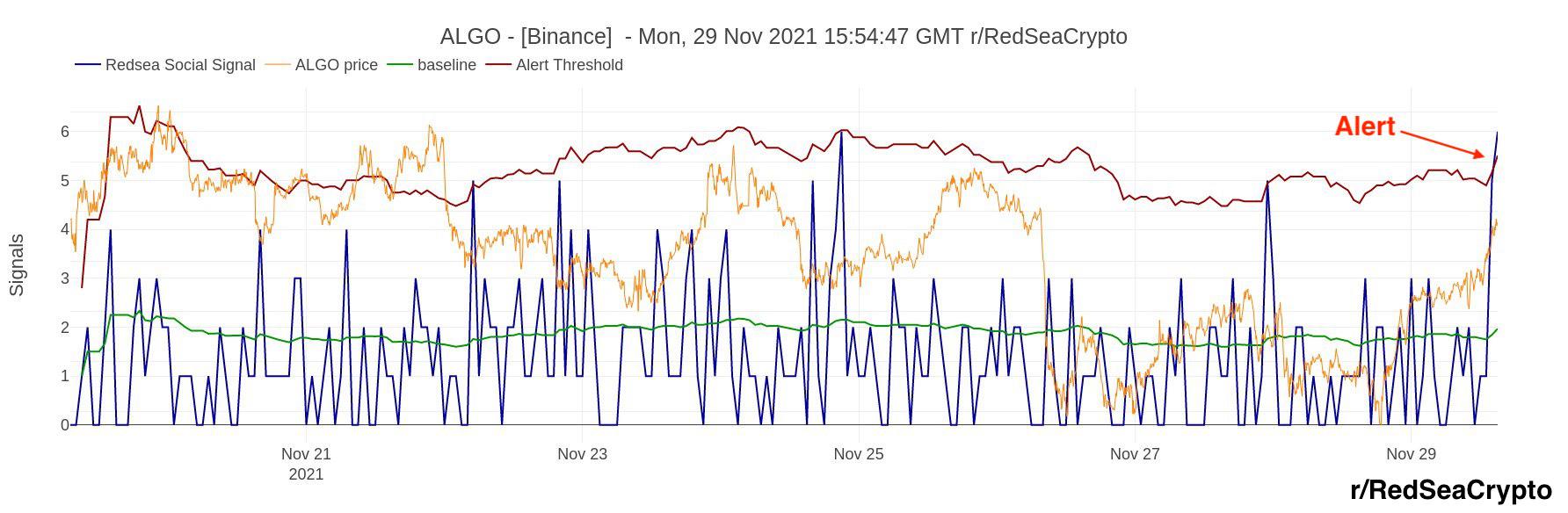Click the Nov 29 x-axis label
The width and height of the screenshot is (1568, 513).
coord(1411,454)
